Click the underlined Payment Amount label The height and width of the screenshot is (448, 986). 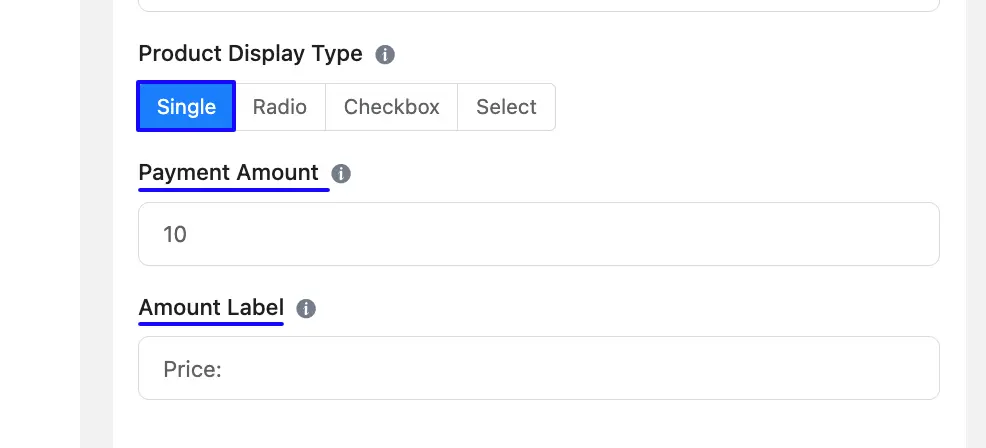(229, 172)
